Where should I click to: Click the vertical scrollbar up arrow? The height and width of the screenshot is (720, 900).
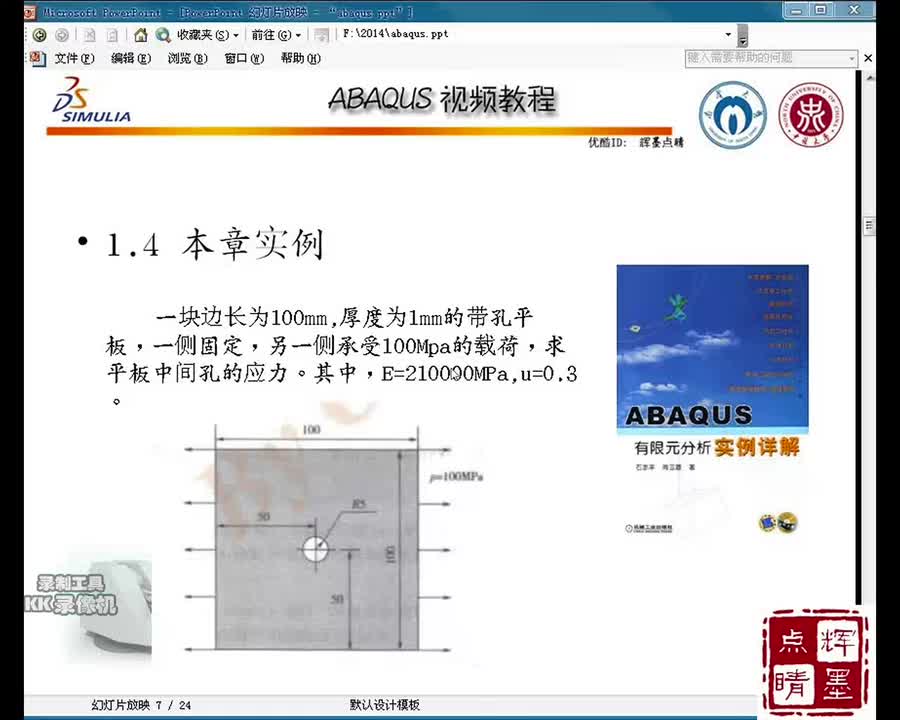point(870,77)
